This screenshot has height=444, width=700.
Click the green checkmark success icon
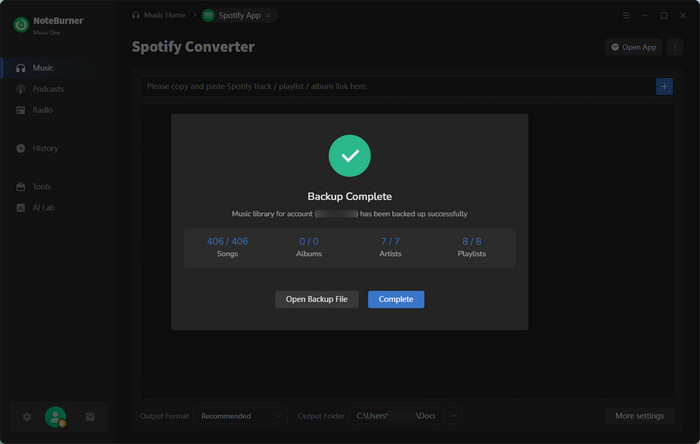pos(350,156)
